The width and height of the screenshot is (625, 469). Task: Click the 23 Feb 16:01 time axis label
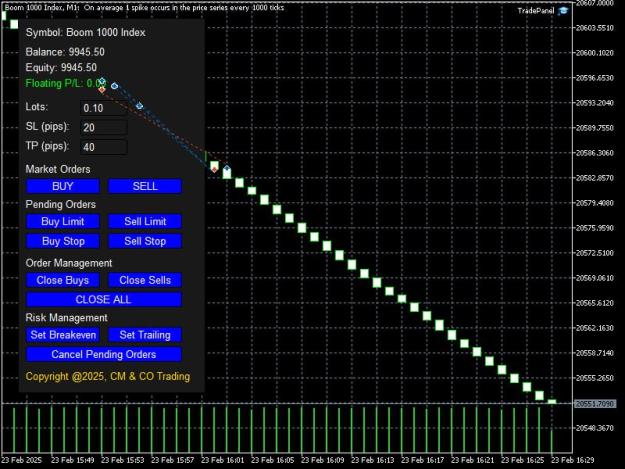tap(222, 460)
